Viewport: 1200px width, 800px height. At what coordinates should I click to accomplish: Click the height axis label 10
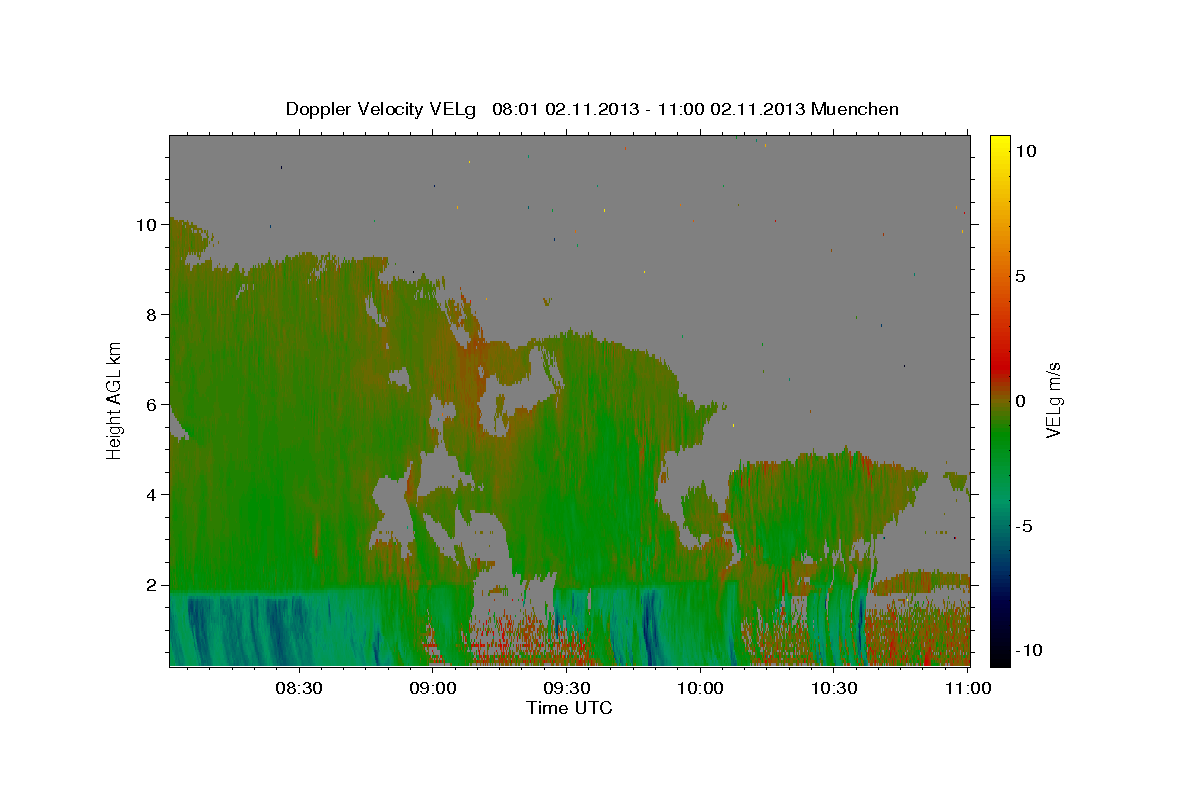146,225
